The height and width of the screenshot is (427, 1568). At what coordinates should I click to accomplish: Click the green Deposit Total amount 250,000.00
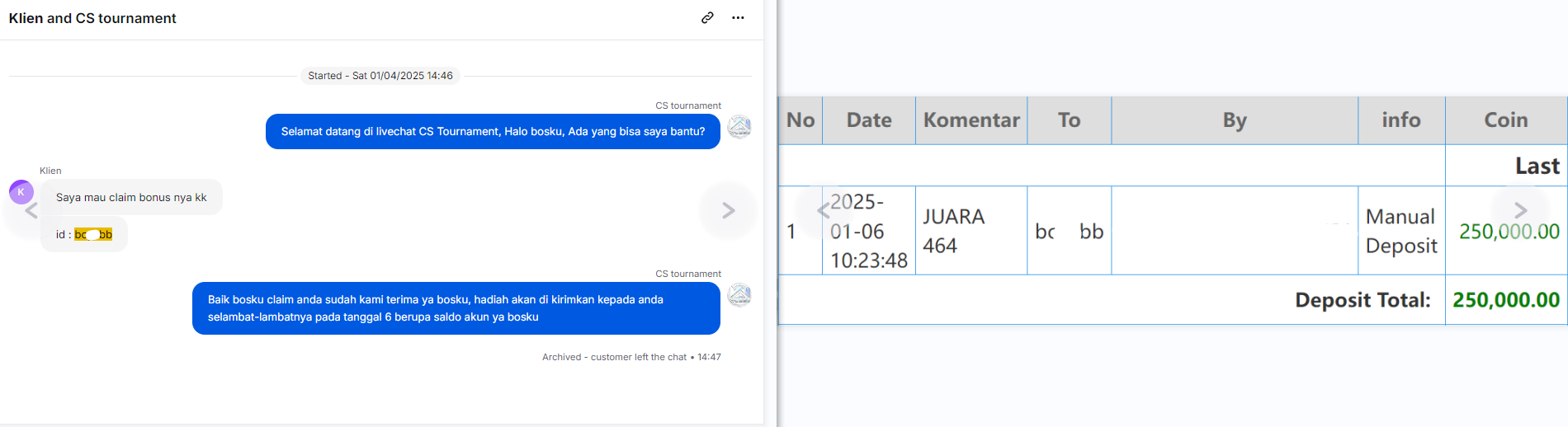click(1506, 300)
